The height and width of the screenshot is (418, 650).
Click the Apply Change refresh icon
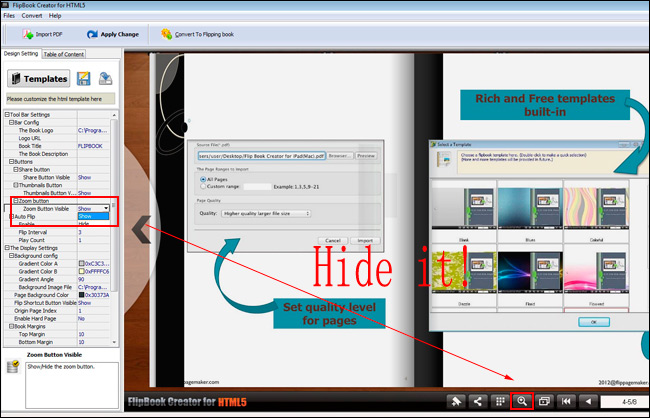click(92, 34)
